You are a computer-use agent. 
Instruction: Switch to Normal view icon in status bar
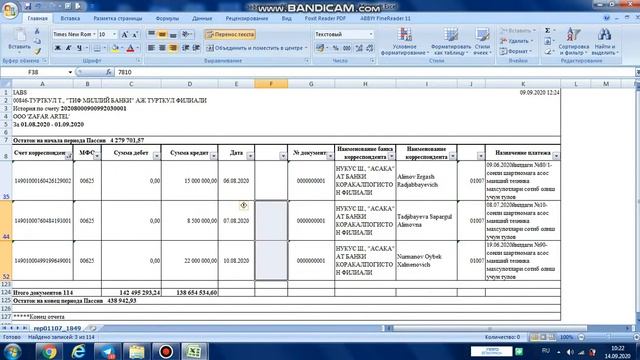[x=534, y=337]
